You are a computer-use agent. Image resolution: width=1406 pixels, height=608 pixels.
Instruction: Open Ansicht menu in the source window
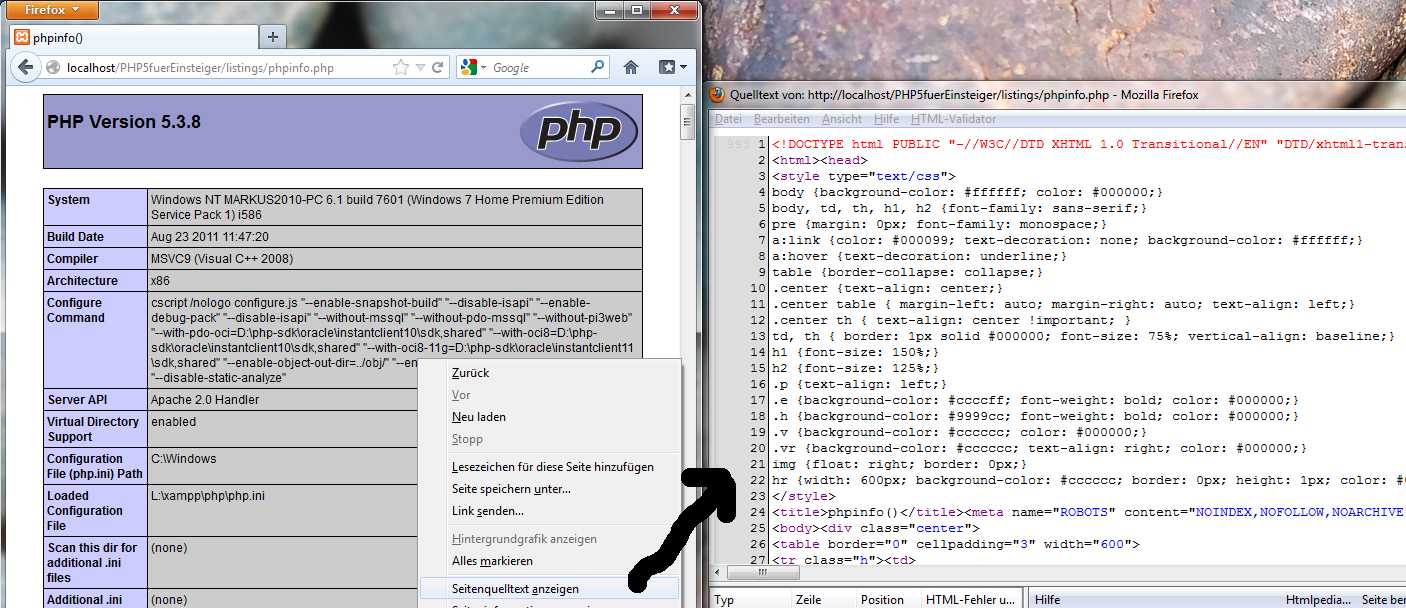coord(841,119)
